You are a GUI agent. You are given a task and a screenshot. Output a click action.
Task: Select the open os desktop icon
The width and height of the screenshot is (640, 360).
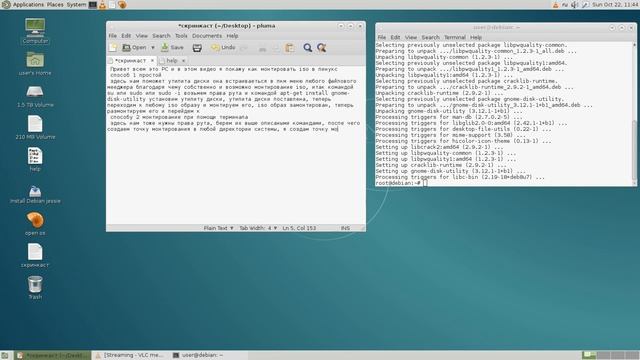[35, 224]
